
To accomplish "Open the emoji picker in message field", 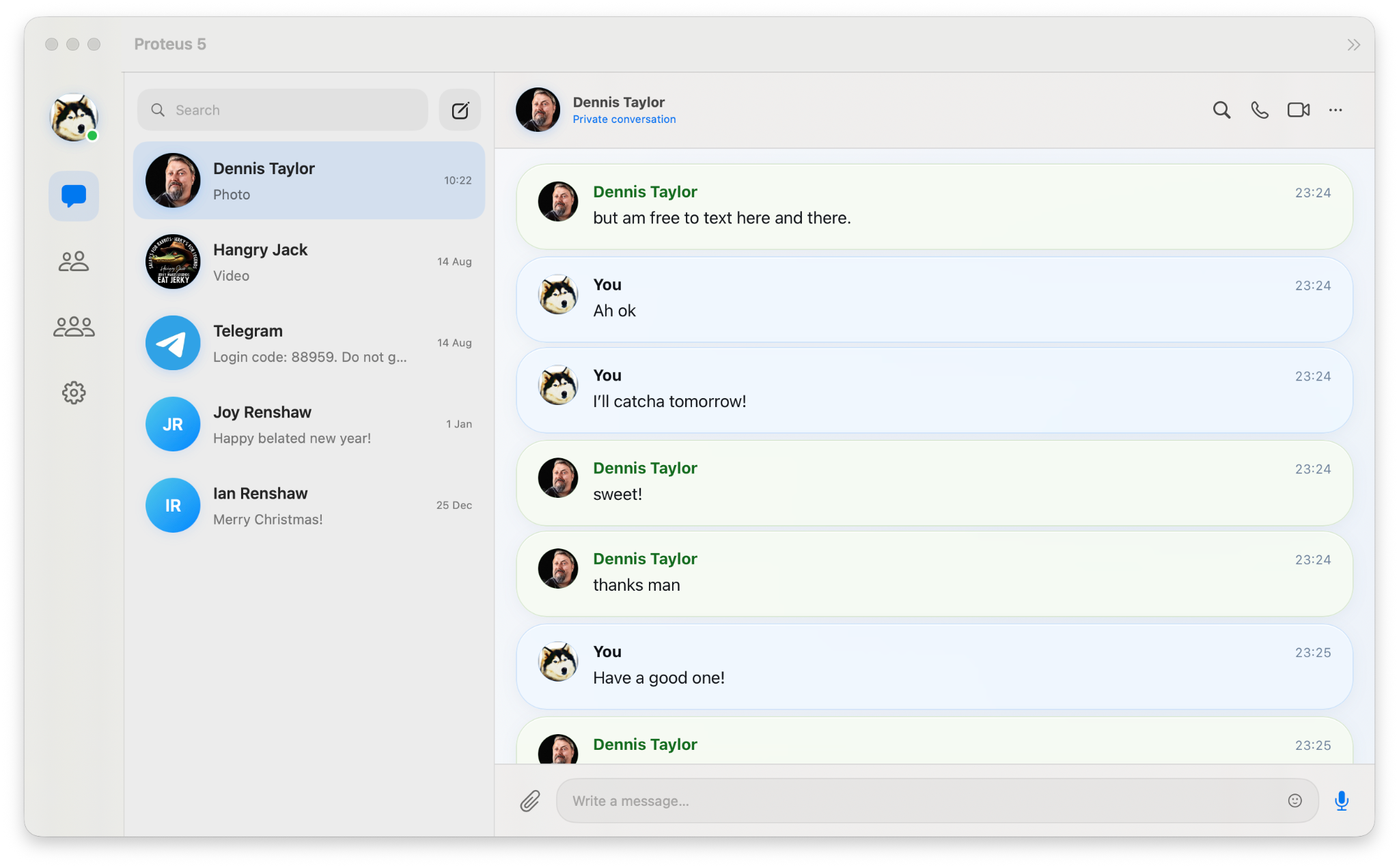I will point(1294,800).
